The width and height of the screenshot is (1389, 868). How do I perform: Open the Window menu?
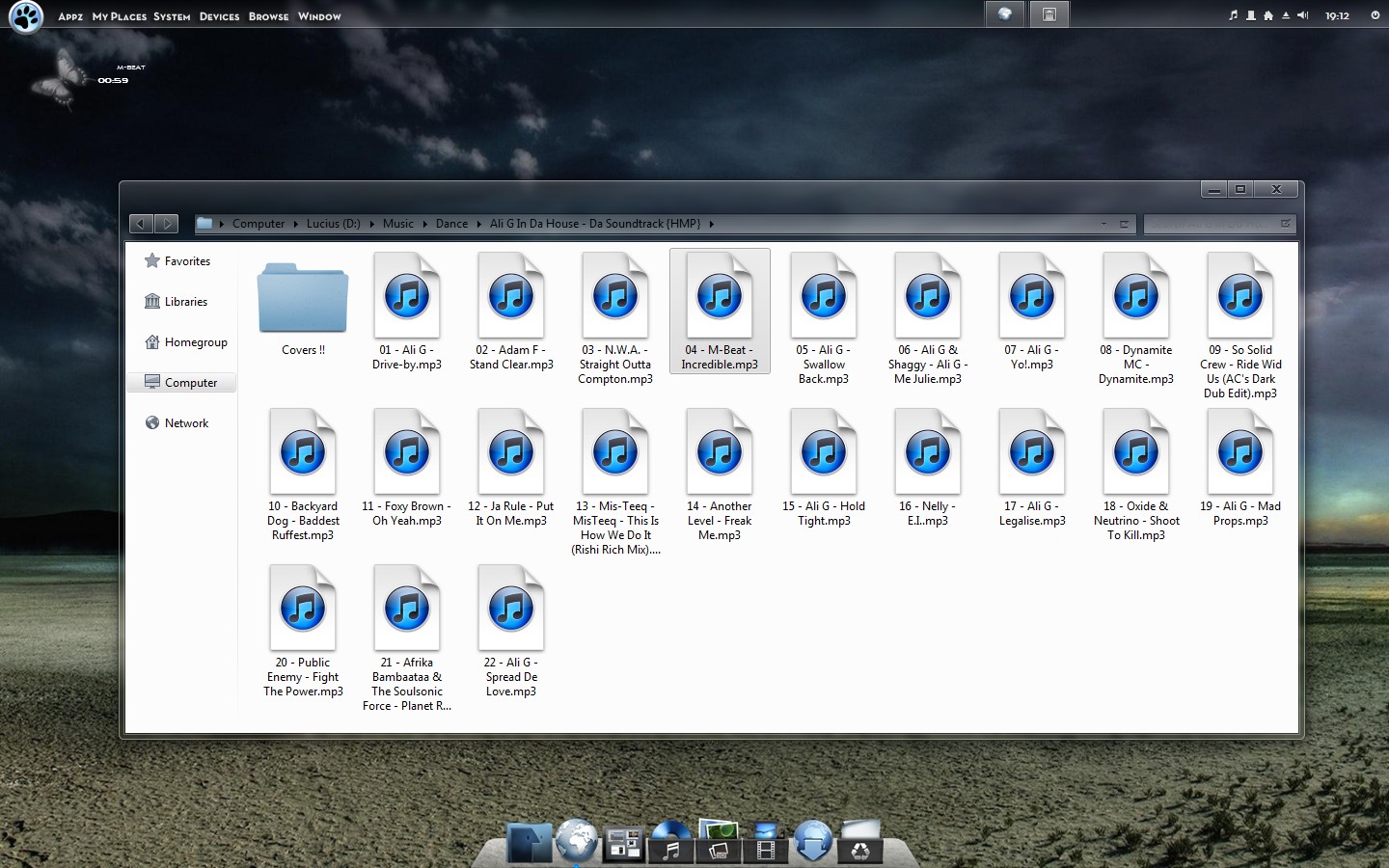(x=319, y=16)
